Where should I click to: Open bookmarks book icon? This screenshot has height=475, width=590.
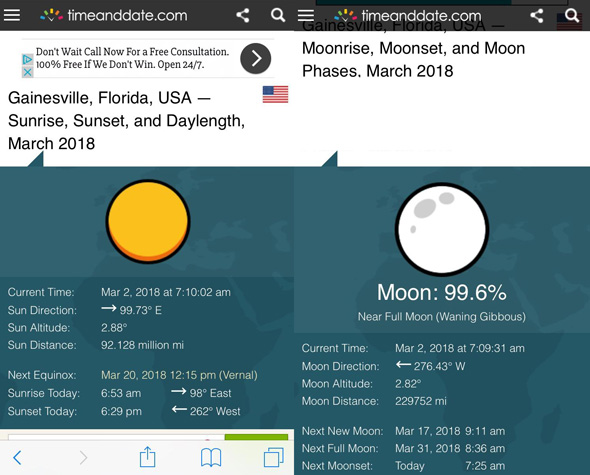click(211, 458)
